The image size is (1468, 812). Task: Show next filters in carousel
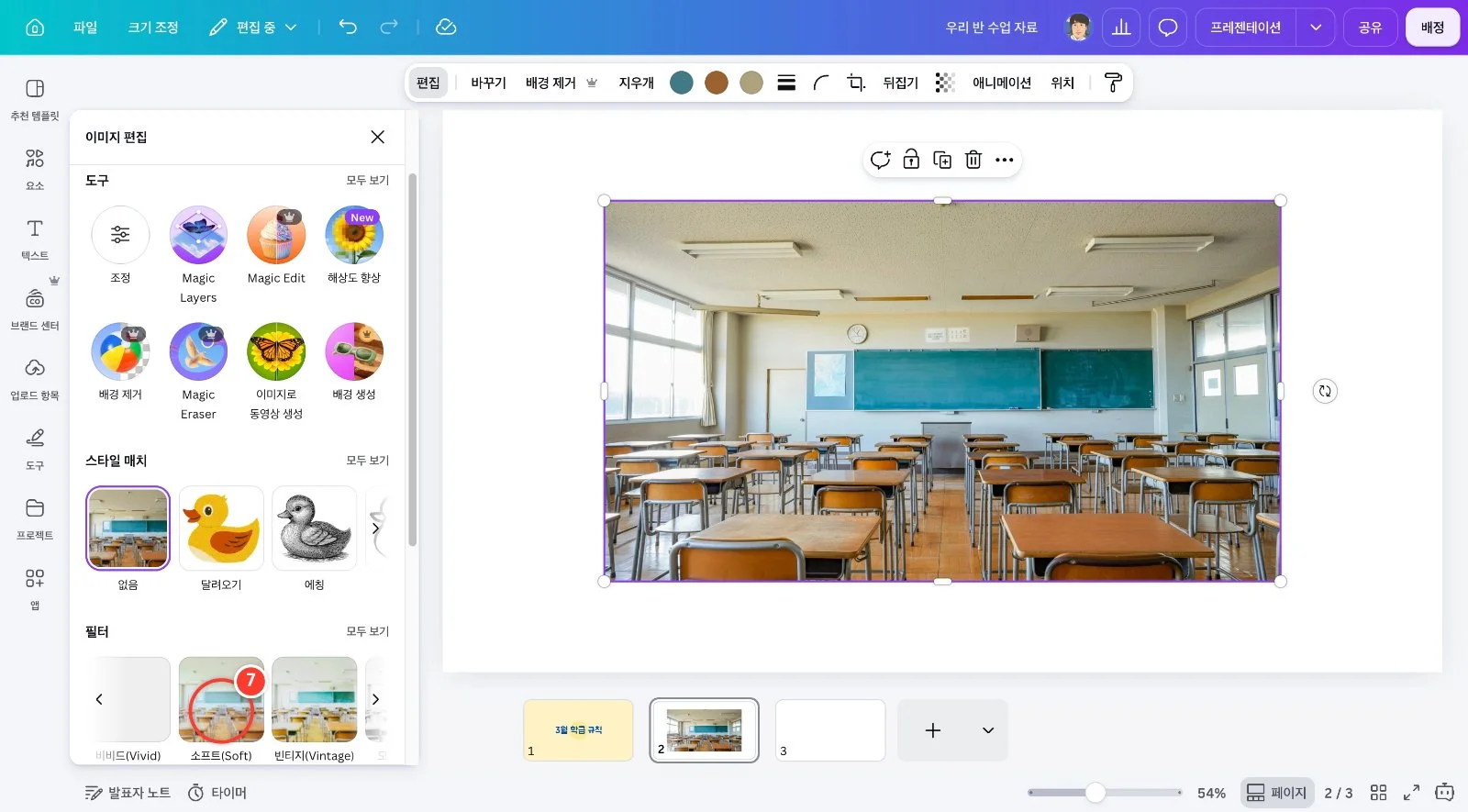375,699
